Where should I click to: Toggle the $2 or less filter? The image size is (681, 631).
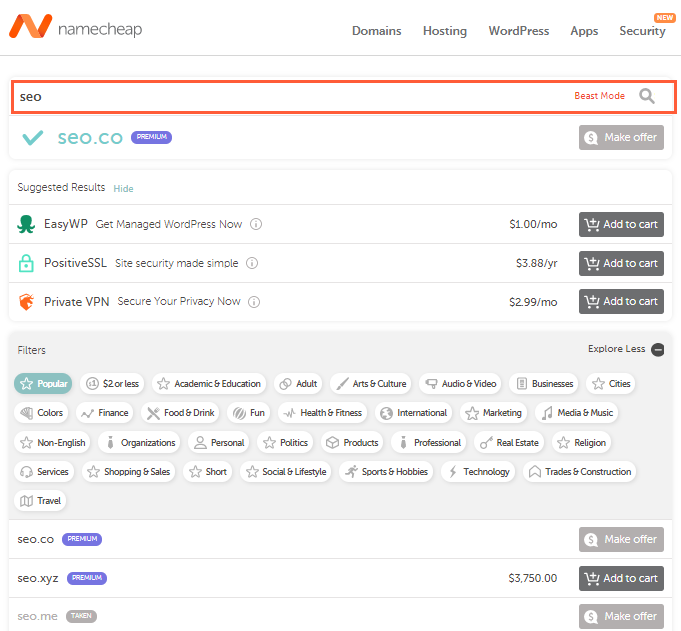click(x=112, y=383)
